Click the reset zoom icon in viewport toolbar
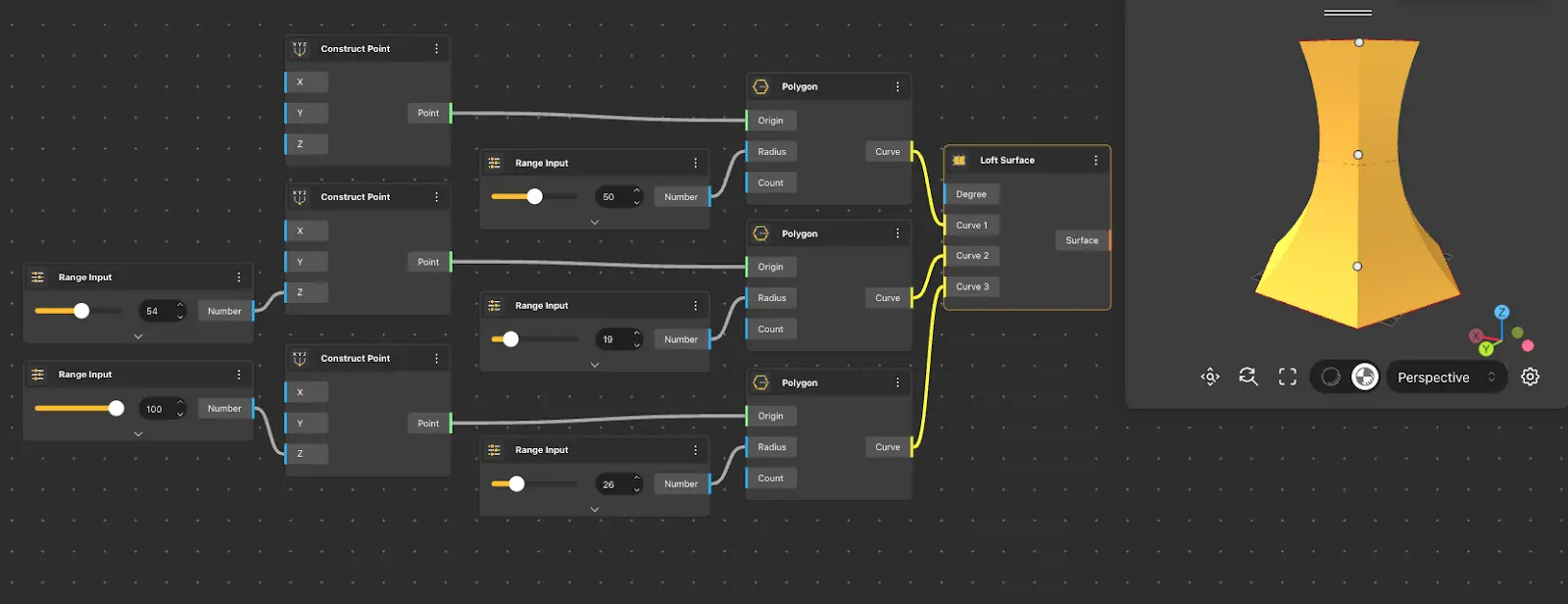This screenshot has height=604, width=1568. [x=1248, y=377]
